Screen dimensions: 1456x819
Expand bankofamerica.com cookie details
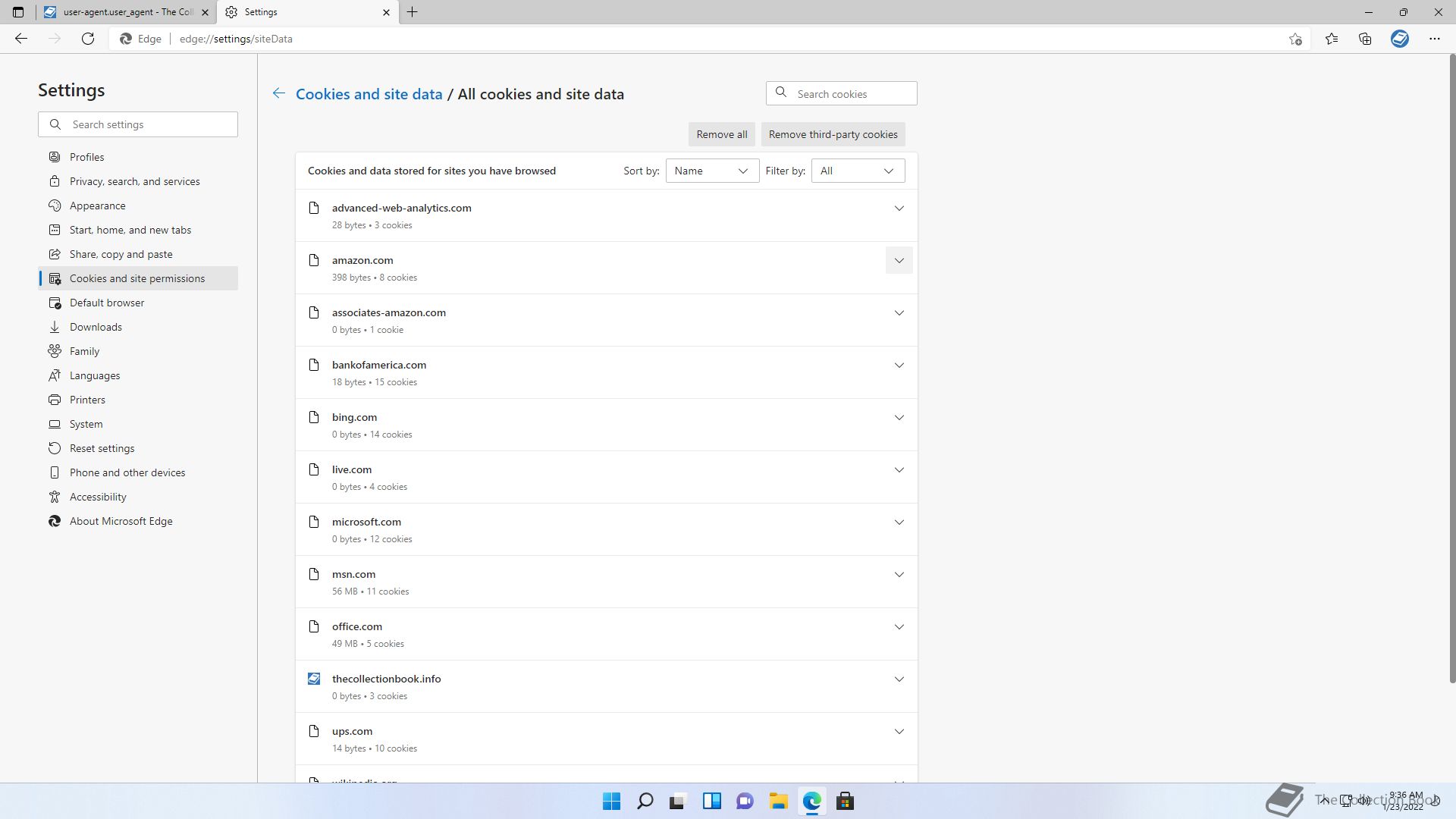pyautogui.click(x=899, y=365)
